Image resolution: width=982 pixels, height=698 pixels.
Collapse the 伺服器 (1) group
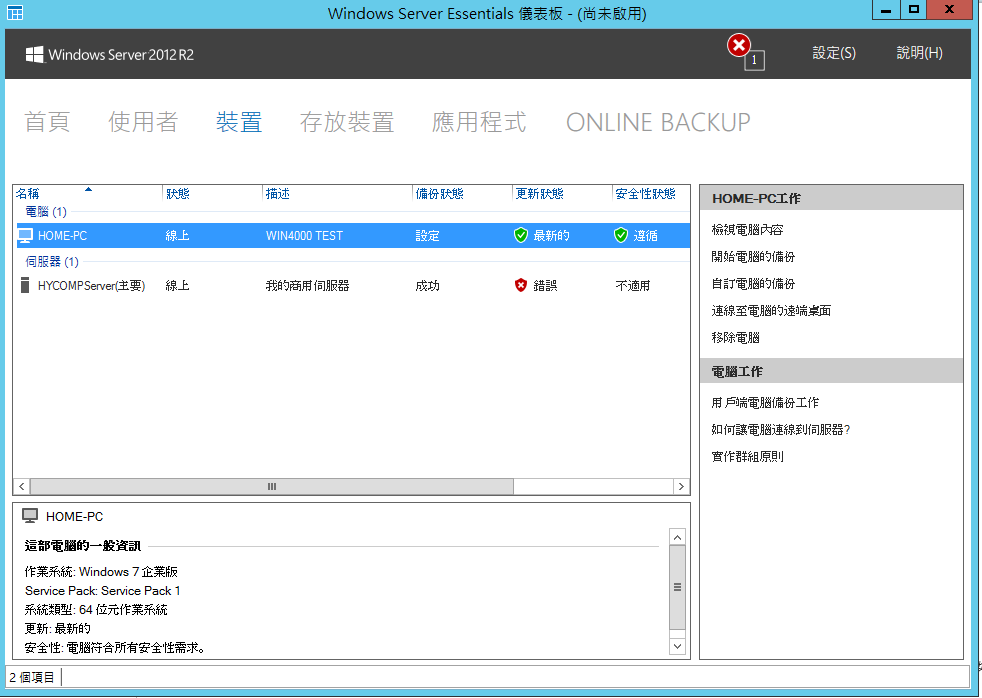click(x=52, y=262)
